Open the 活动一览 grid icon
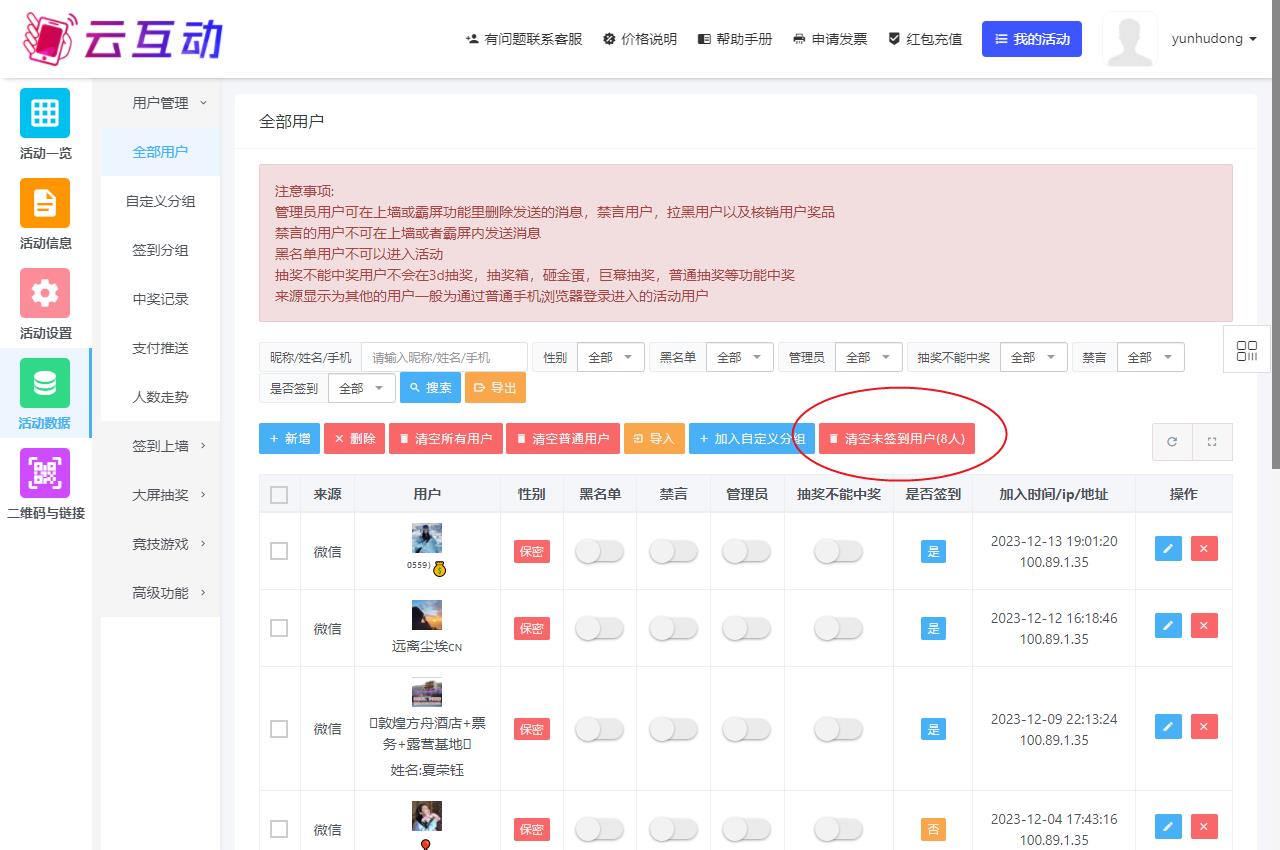The image size is (1280, 850). tap(45, 113)
